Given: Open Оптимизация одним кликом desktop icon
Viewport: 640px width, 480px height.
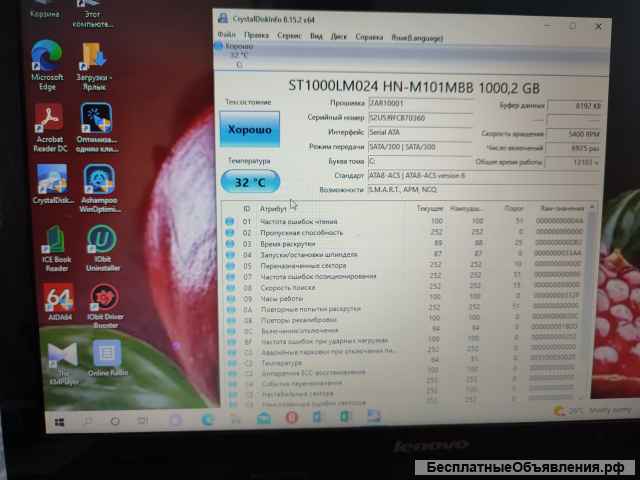Looking at the screenshot, I should point(97,128).
